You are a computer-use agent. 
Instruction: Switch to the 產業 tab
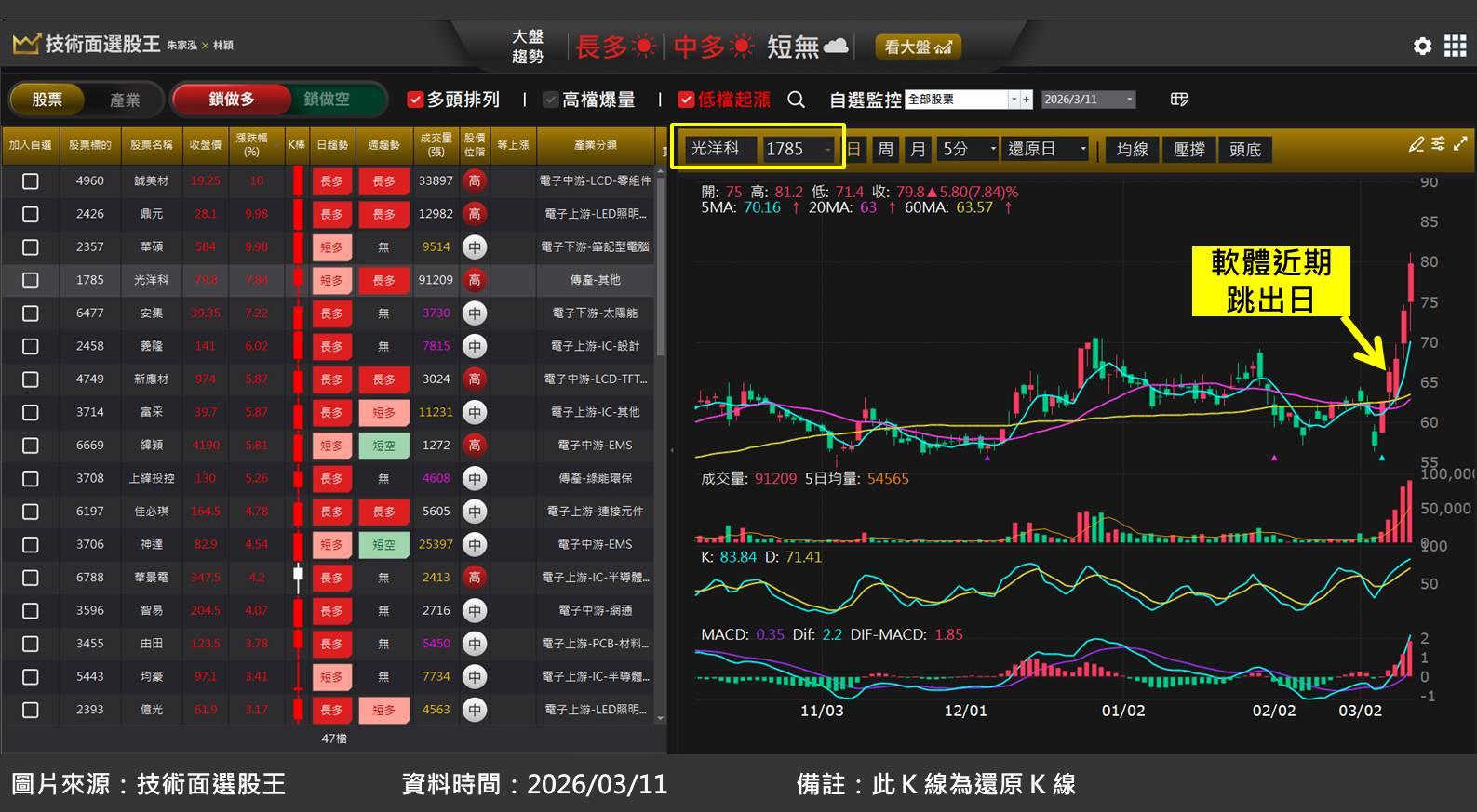click(x=125, y=100)
